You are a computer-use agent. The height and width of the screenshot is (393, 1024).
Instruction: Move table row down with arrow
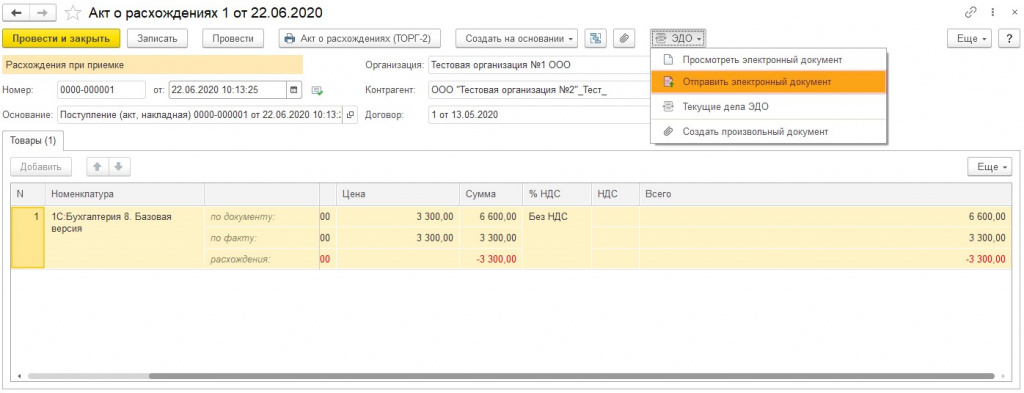(x=119, y=166)
